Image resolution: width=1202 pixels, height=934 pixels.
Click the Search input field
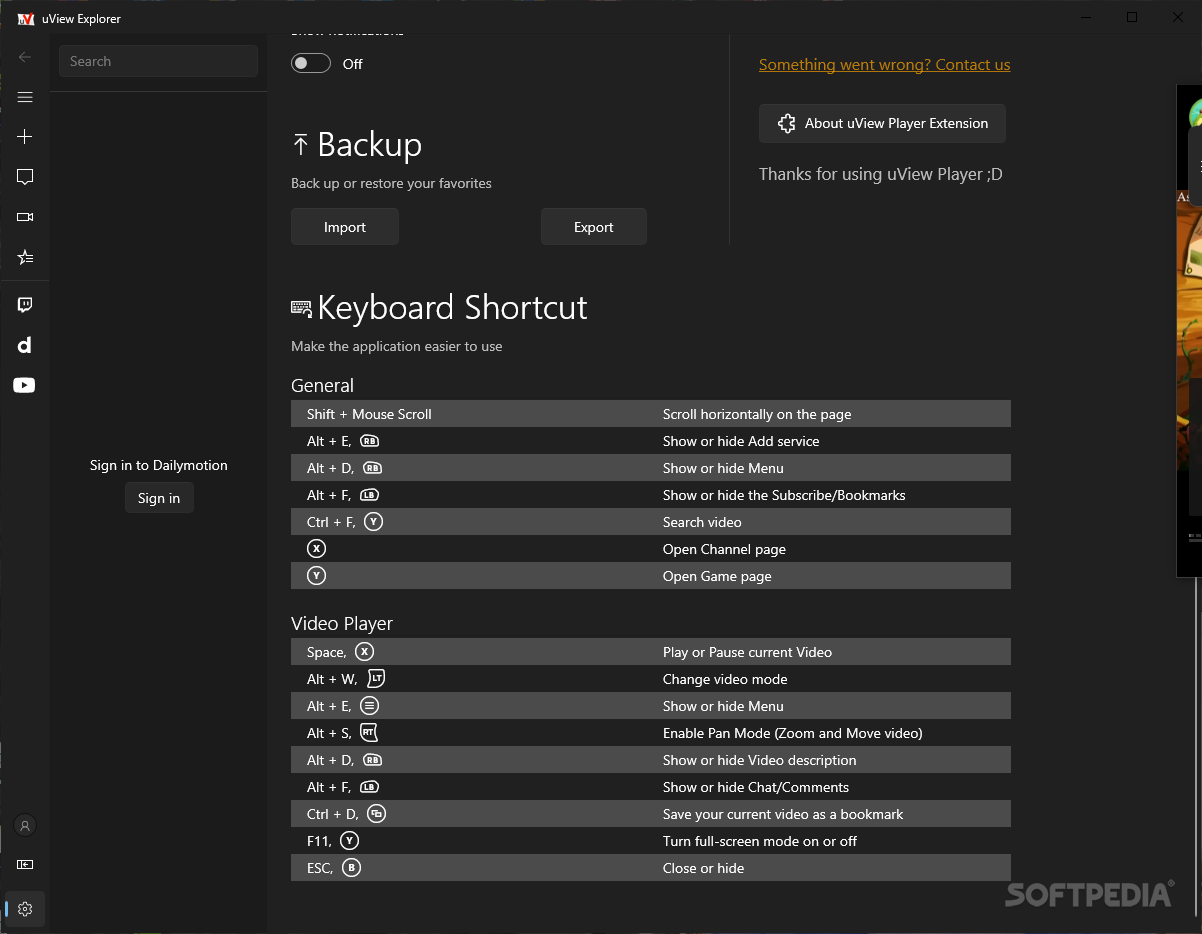(x=158, y=61)
